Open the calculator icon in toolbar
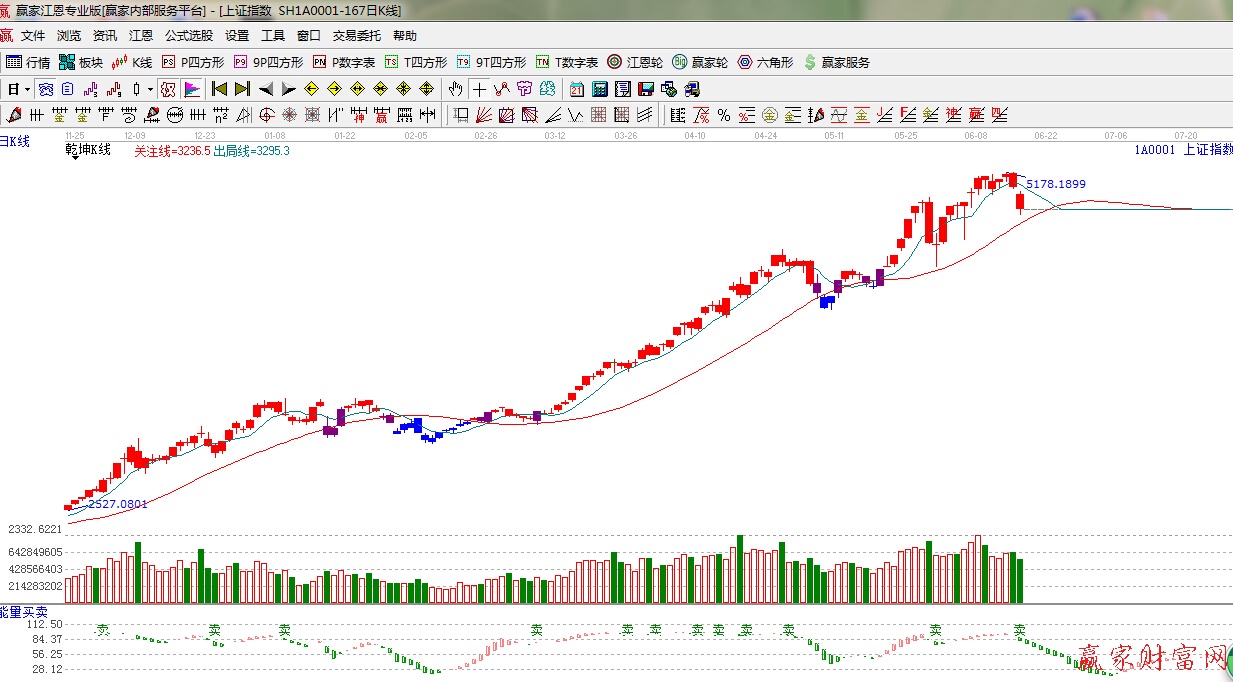Viewport: 1233px width, 682px height. point(600,89)
